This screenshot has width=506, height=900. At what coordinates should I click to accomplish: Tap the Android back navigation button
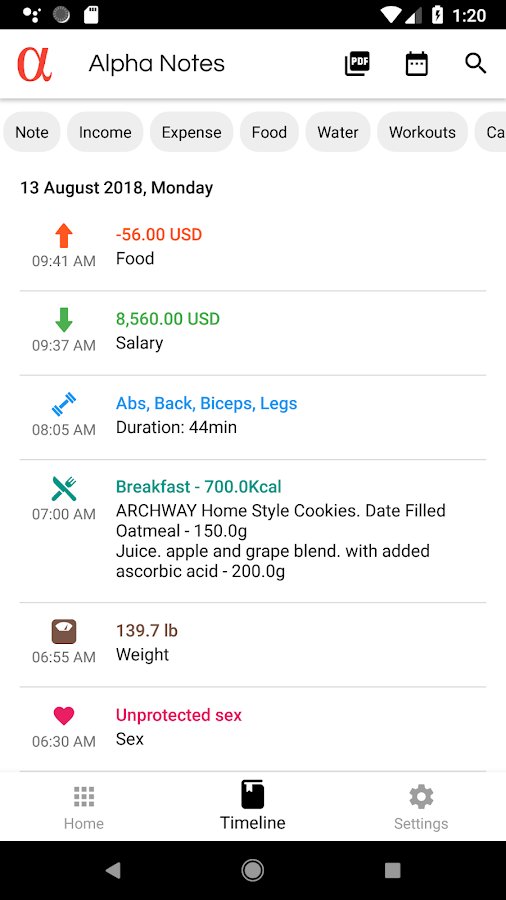[113, 870]
